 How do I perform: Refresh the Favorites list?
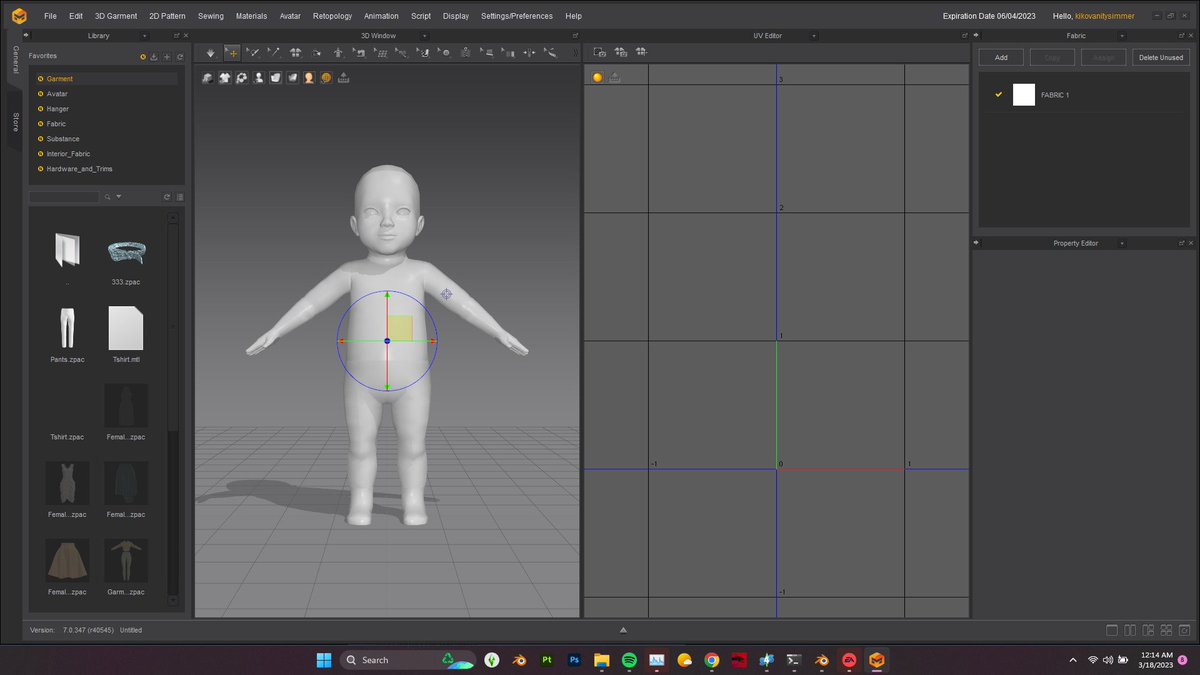point(179,57)
